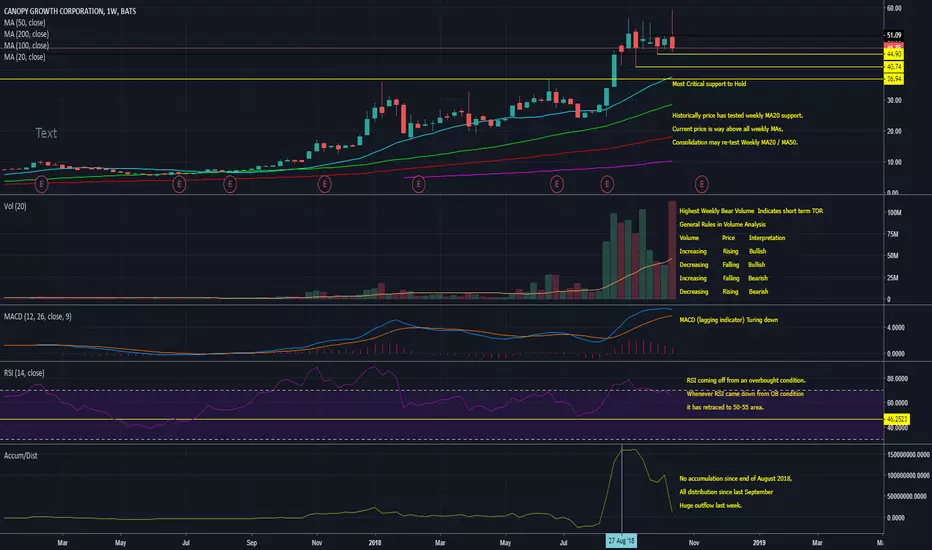Select the CANOPY GROWTH CORPORATION chart title
The height and width of the screenshot is (550, 932).
pyautogui.click(x=70, y=11)
